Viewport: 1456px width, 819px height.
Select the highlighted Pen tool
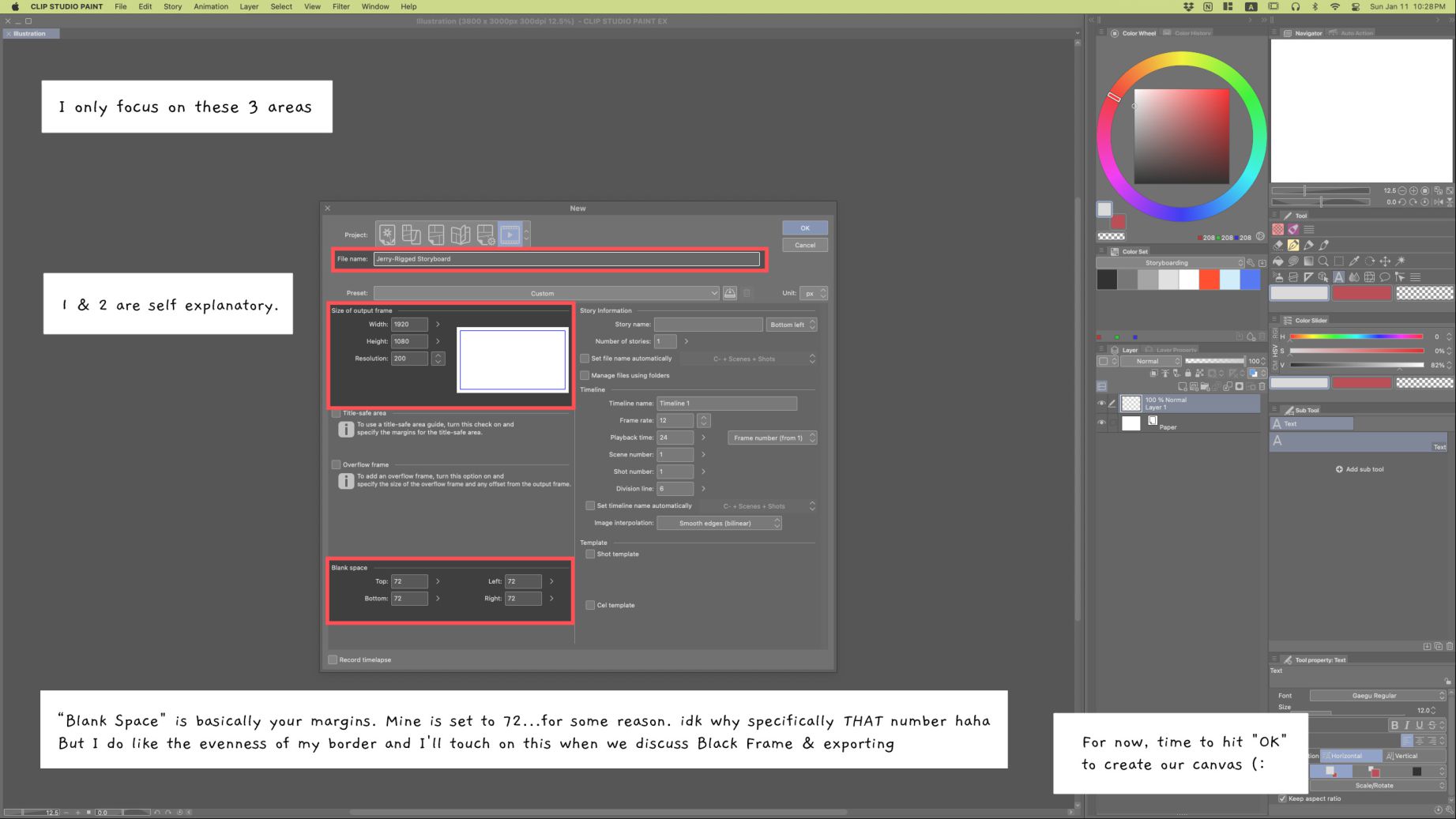(x=1293, y=245)
